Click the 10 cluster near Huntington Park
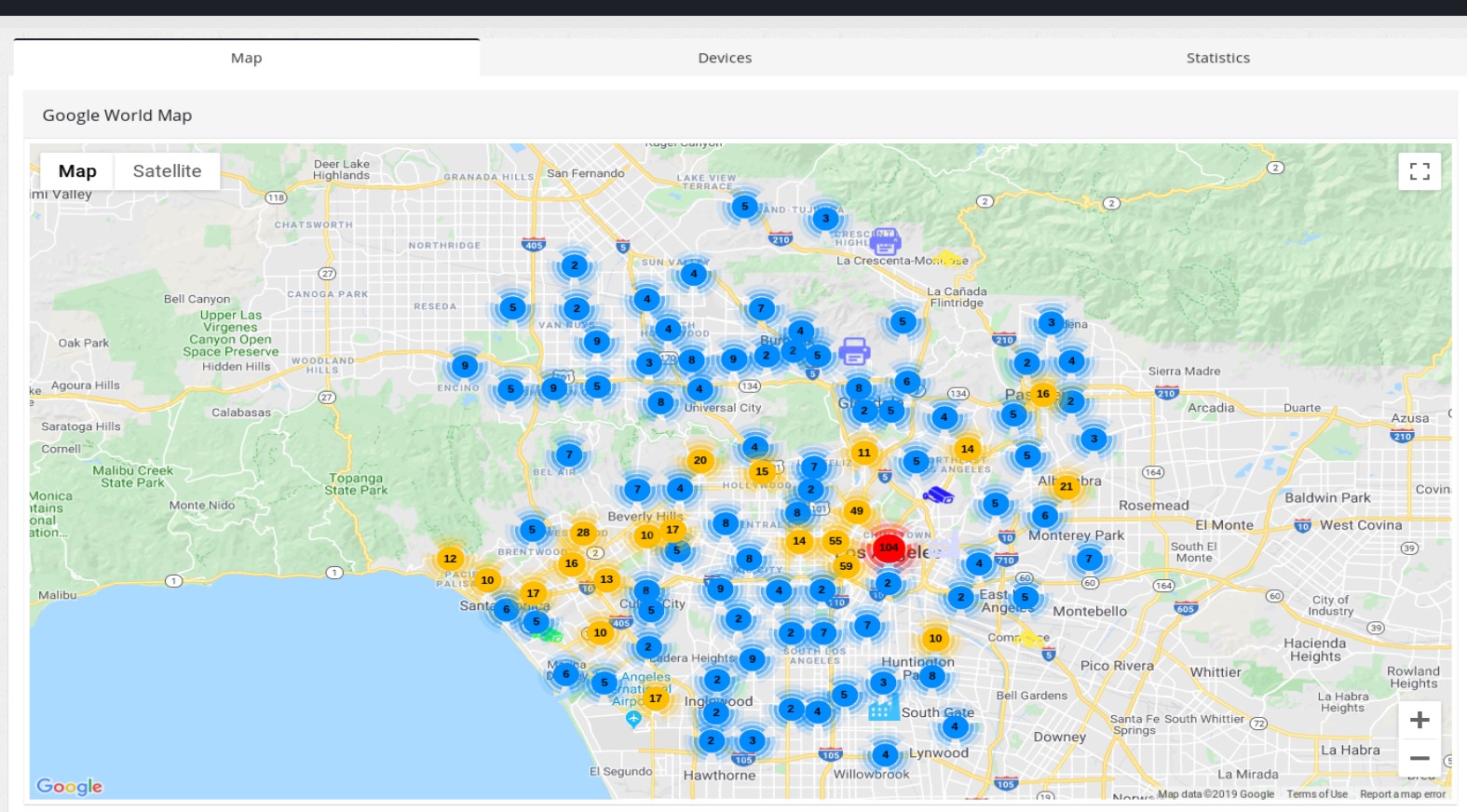The image size is (1467, 812). [x=935, y=638]
